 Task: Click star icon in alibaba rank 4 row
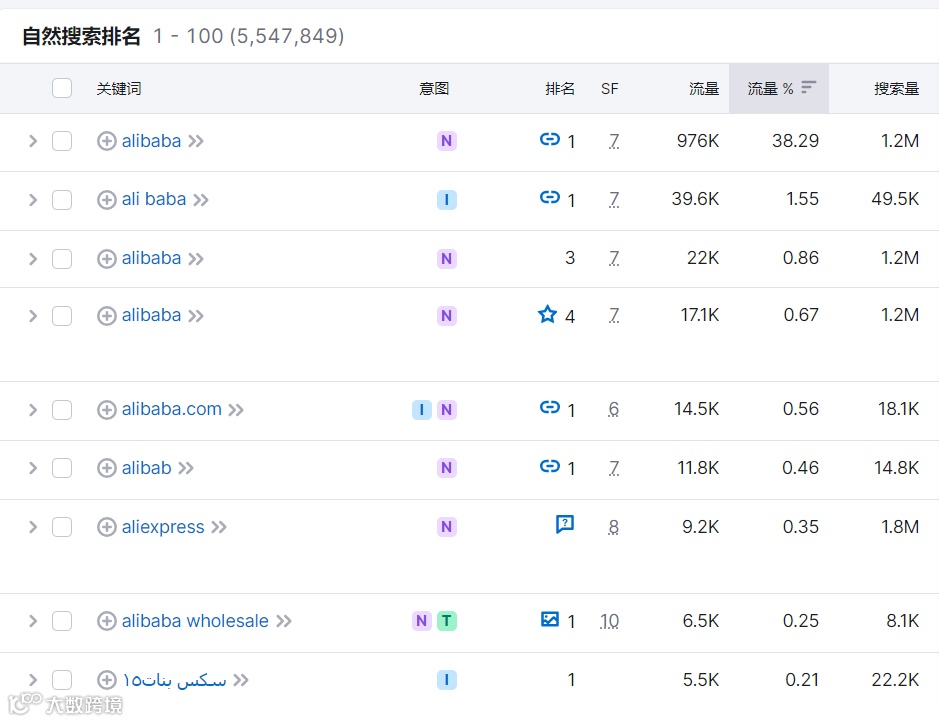pos(547,314)
